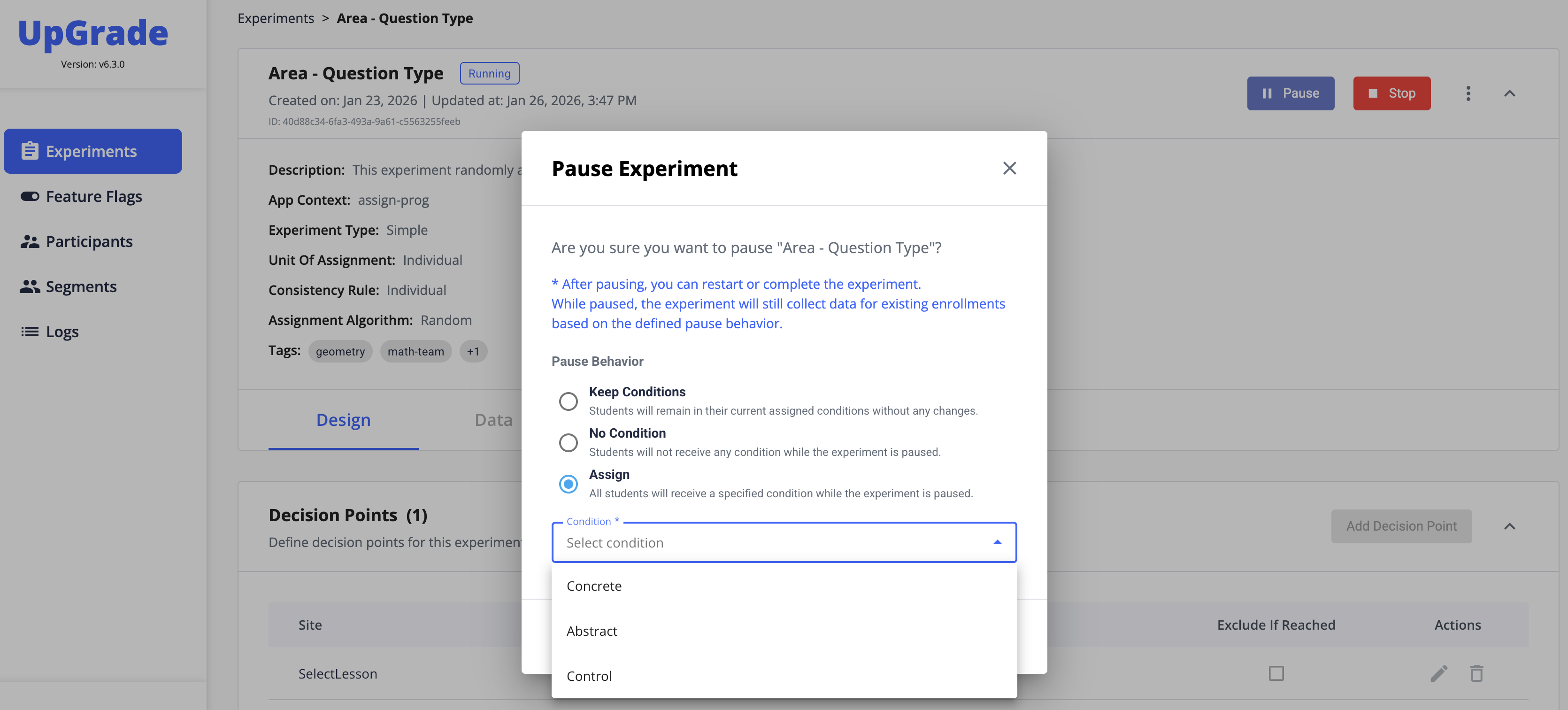Collapse the Decision Points section chevron

[x=1509, y=526]
